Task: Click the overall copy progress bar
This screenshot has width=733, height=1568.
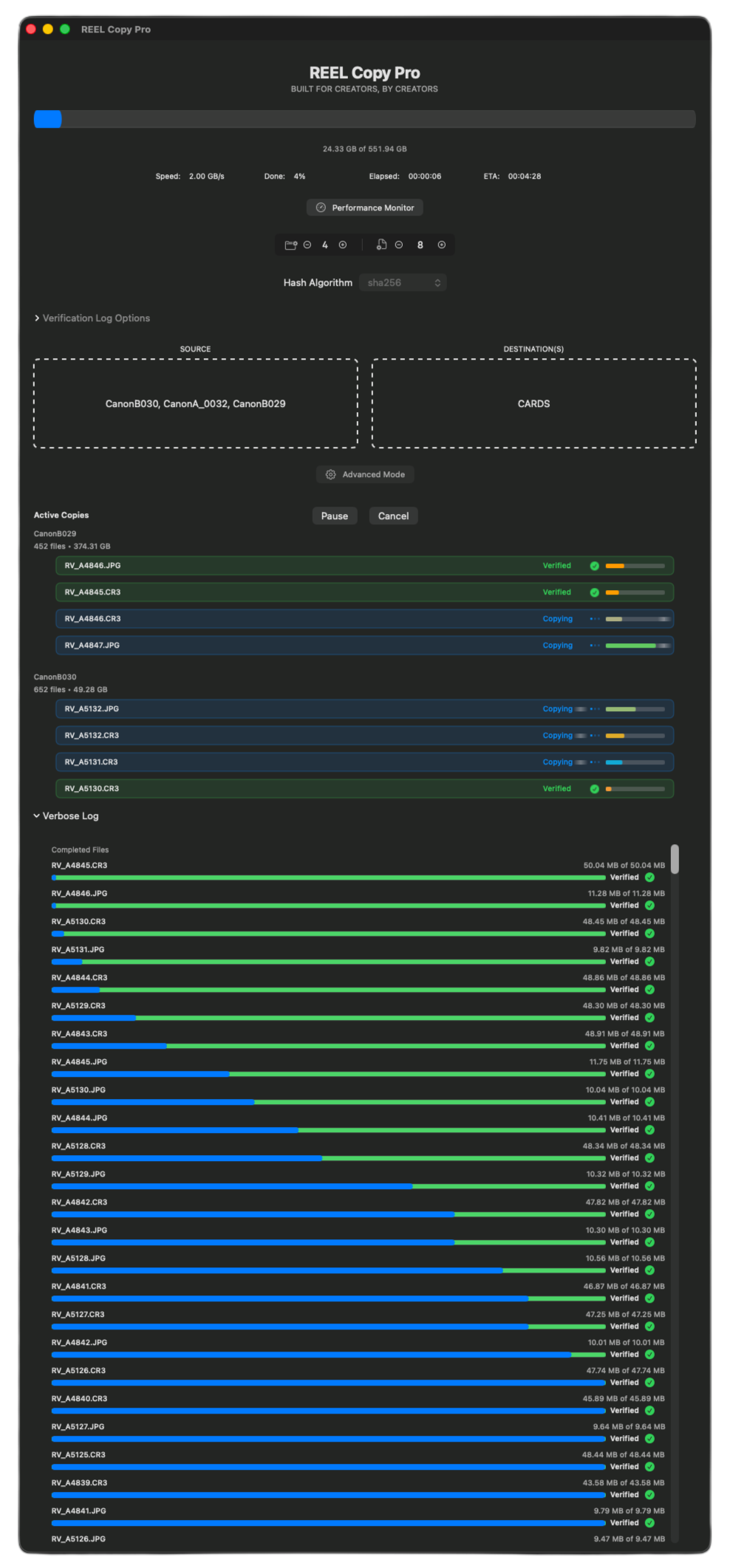Action: (x=364, y=119)
